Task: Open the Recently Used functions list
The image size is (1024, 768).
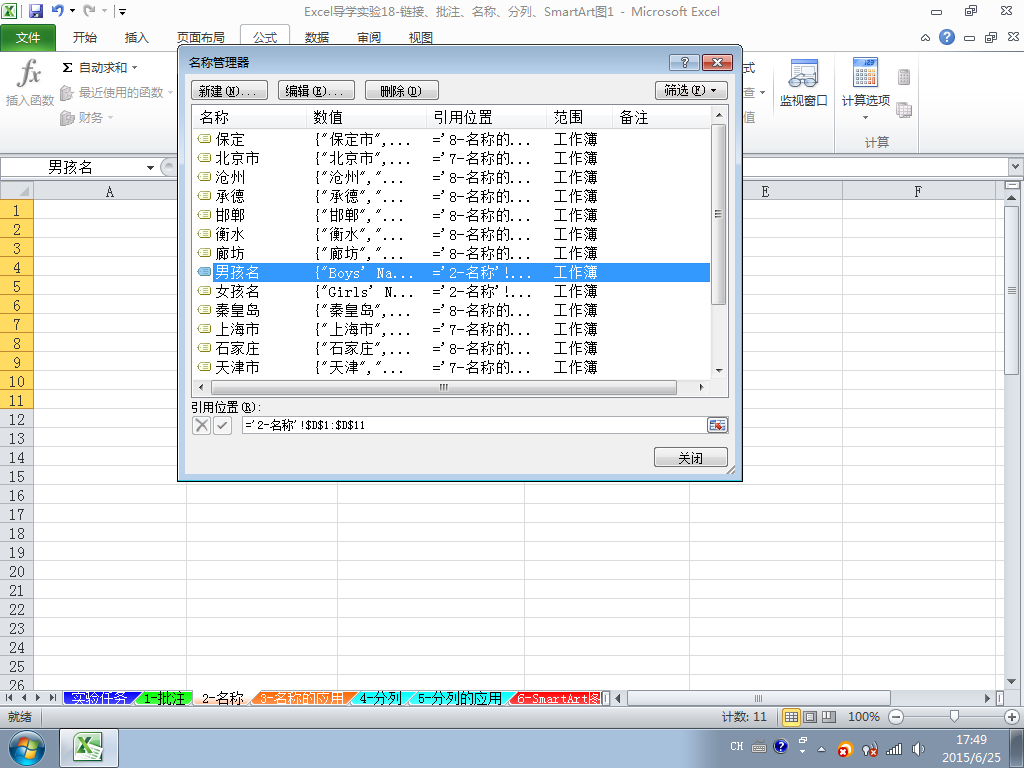Action: tap(116, 93)
